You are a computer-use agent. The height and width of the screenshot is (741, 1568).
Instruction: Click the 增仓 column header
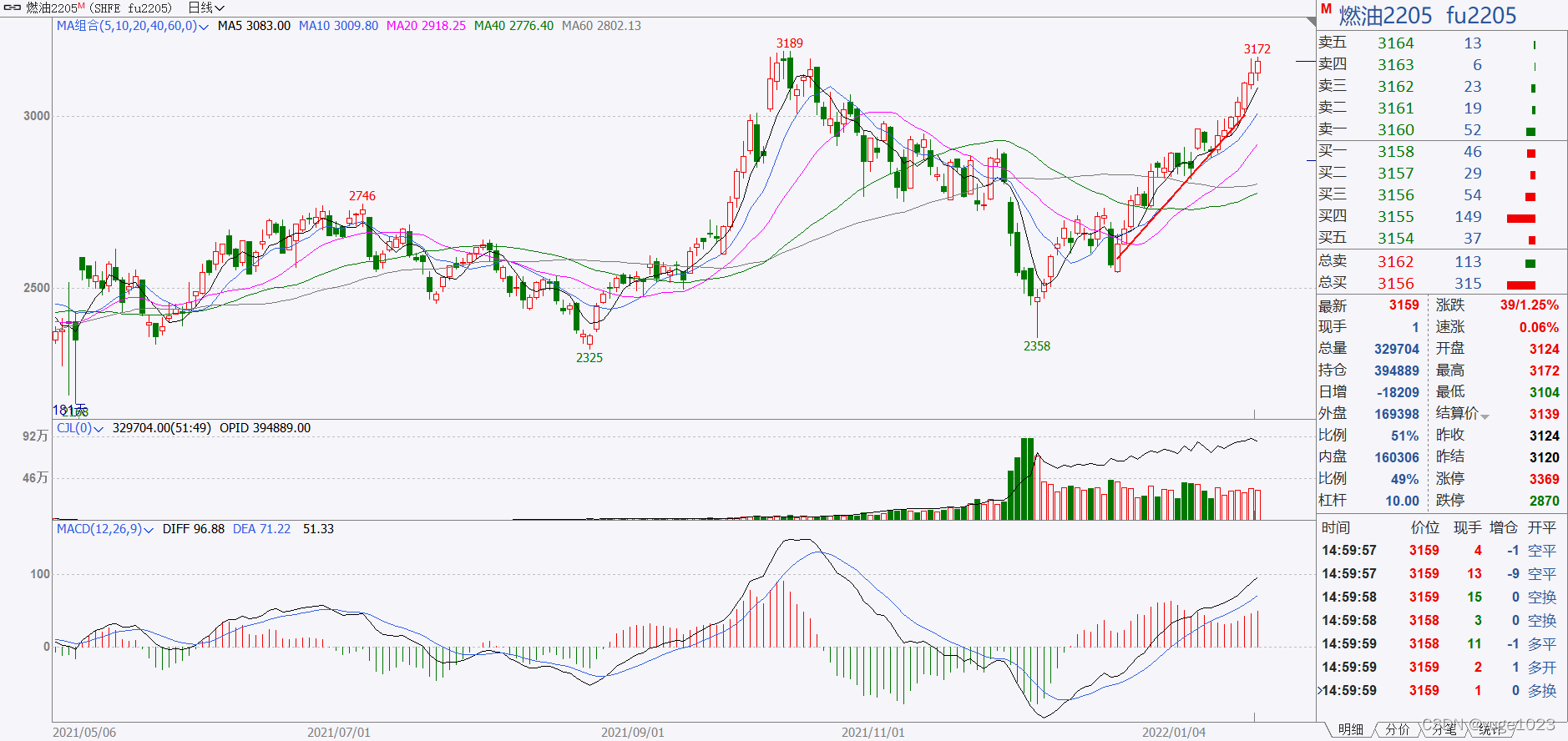point(1504,527)
